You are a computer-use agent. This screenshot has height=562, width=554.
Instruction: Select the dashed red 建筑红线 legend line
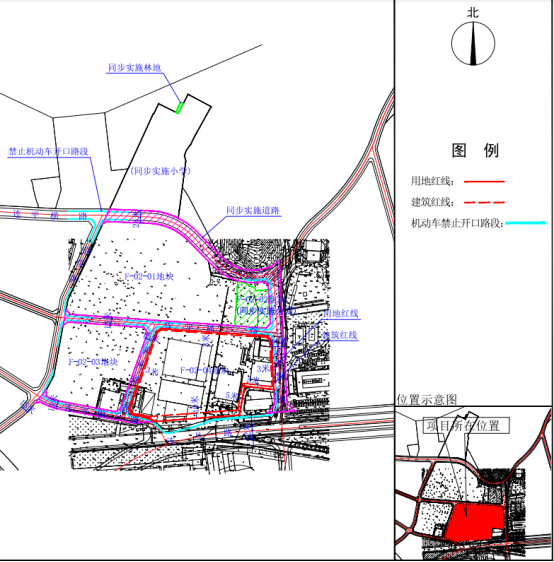tap(484, 203)
